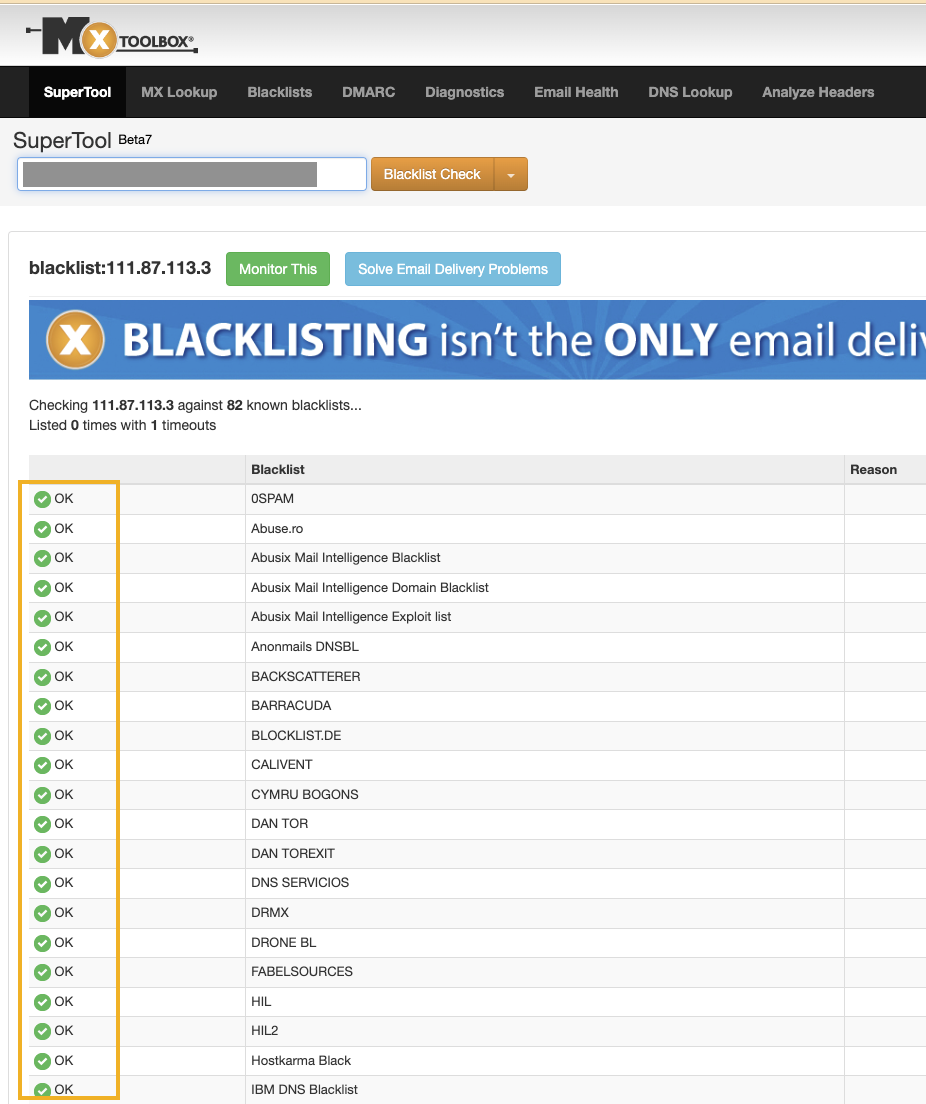The image size is (926, 1104).
Task: Run the Blacklist Check button
Action: click(x=432, y=174)
